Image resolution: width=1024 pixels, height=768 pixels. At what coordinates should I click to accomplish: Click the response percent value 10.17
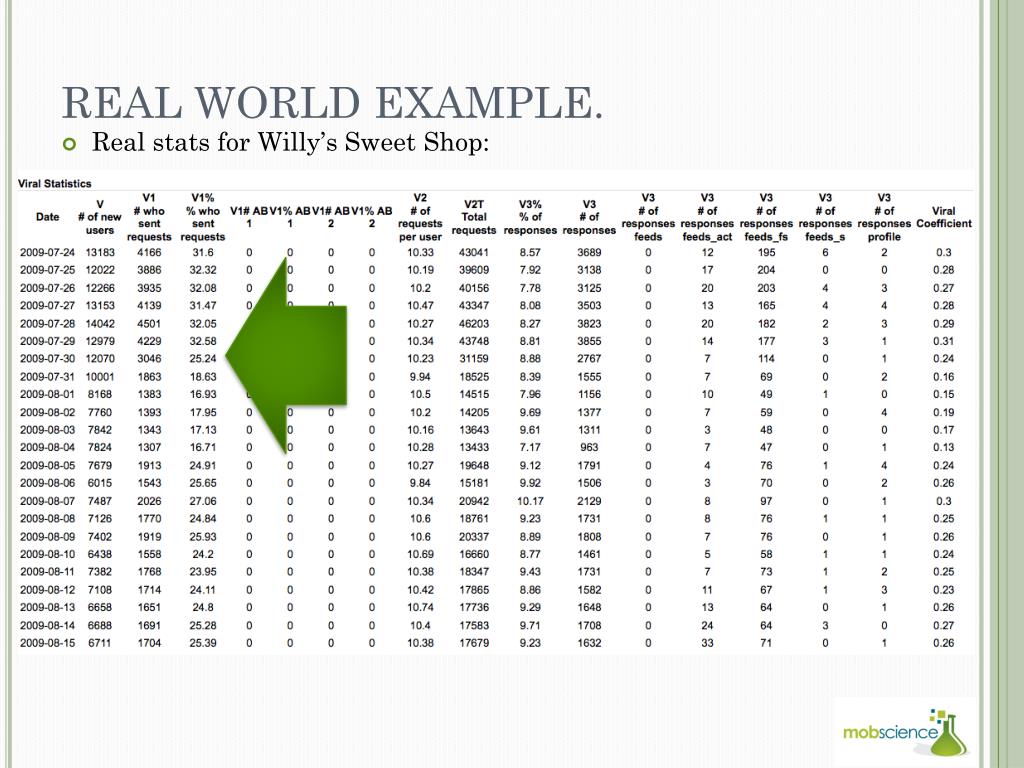tap(530, 501)
